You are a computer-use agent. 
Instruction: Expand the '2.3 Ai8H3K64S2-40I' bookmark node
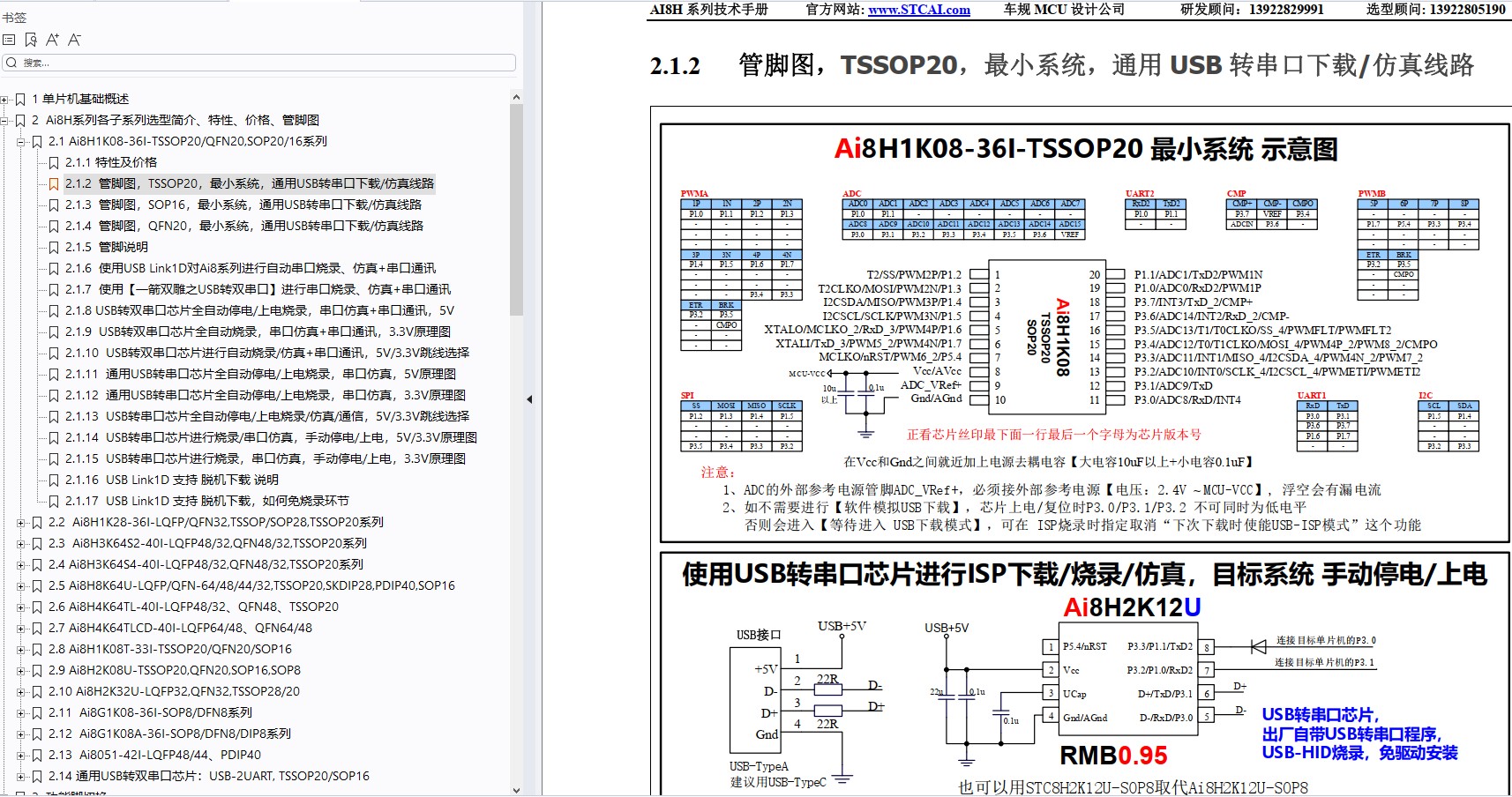pyautogui.click(x=21, y=544)
